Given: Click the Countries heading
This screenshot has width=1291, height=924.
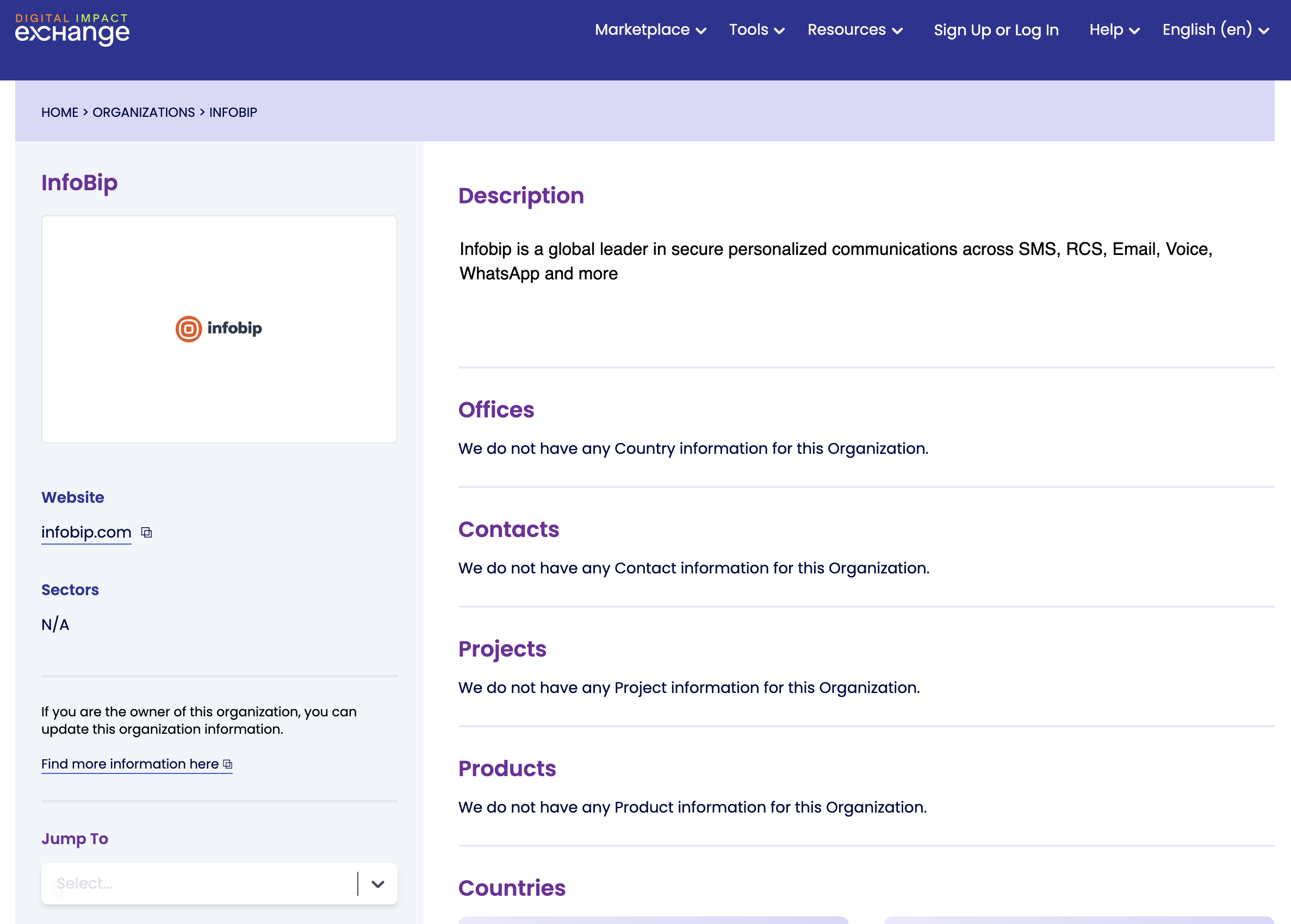Looking at the screenshot, I should pyautogui.click(x=512, y=888).
